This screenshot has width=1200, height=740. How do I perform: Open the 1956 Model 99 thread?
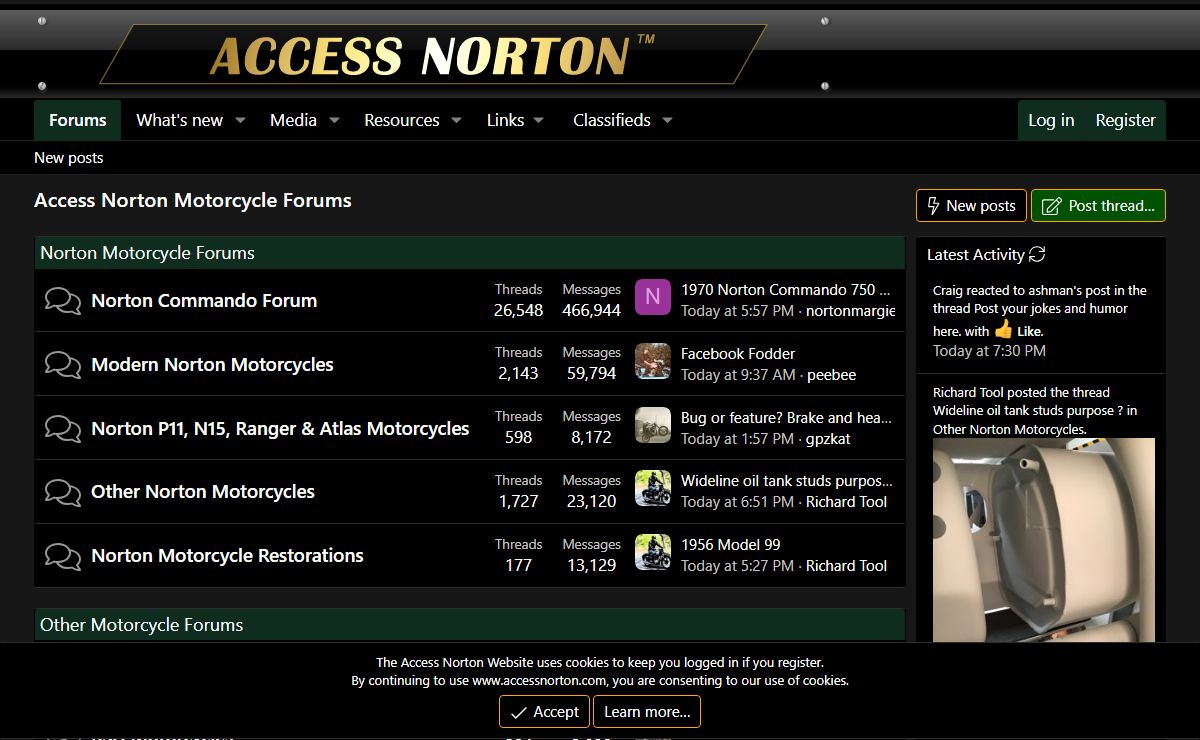[x=731, y=545]
